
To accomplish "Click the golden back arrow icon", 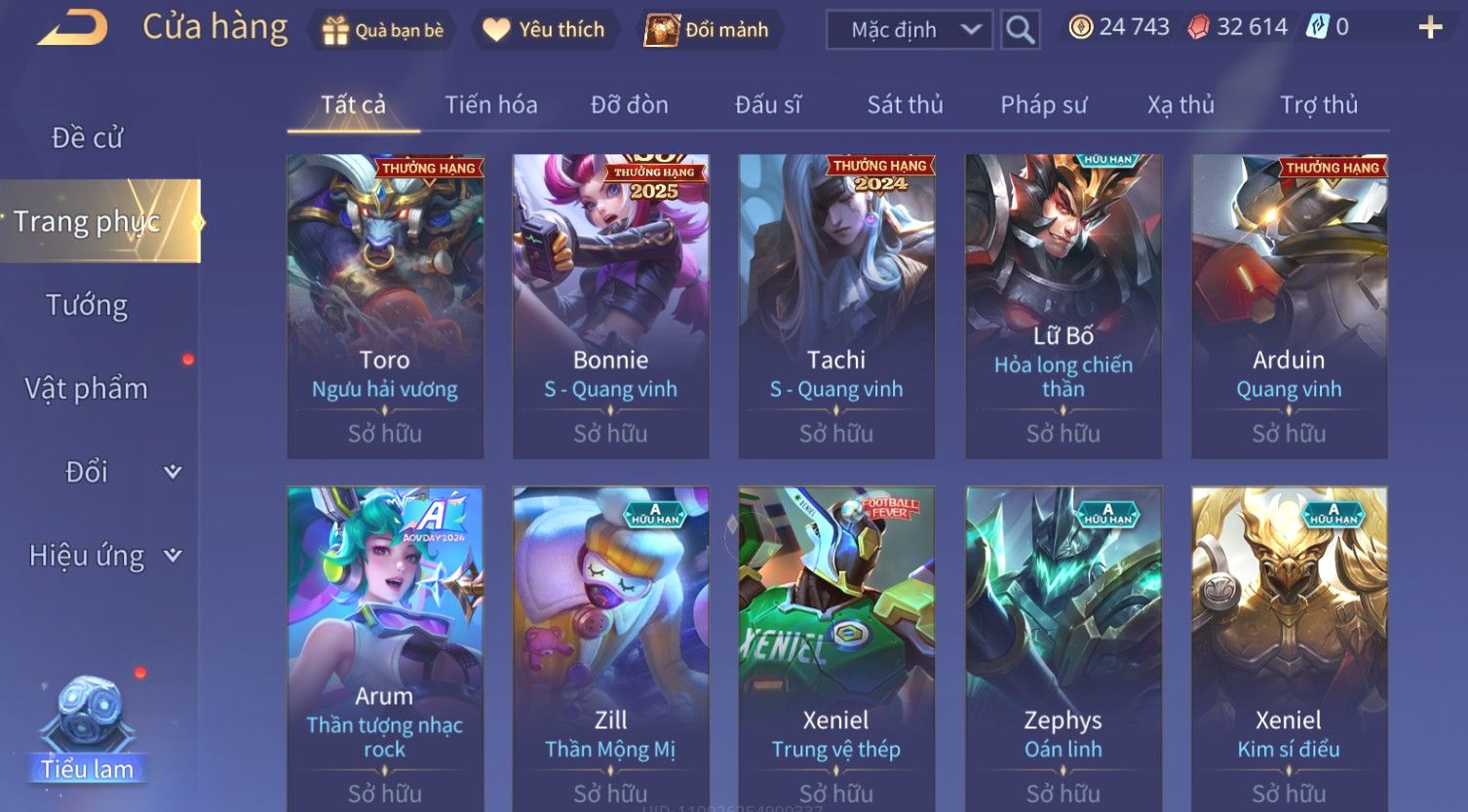I will (72, 27).
